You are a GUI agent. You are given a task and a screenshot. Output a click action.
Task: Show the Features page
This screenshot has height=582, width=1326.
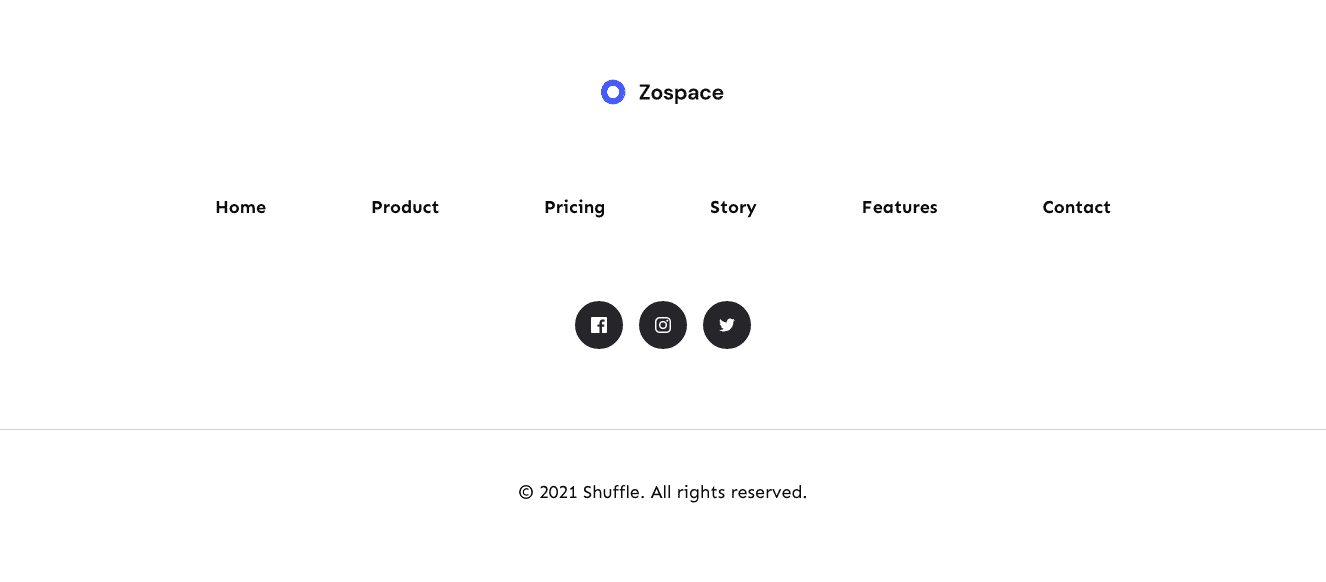[x=900, y=207]
